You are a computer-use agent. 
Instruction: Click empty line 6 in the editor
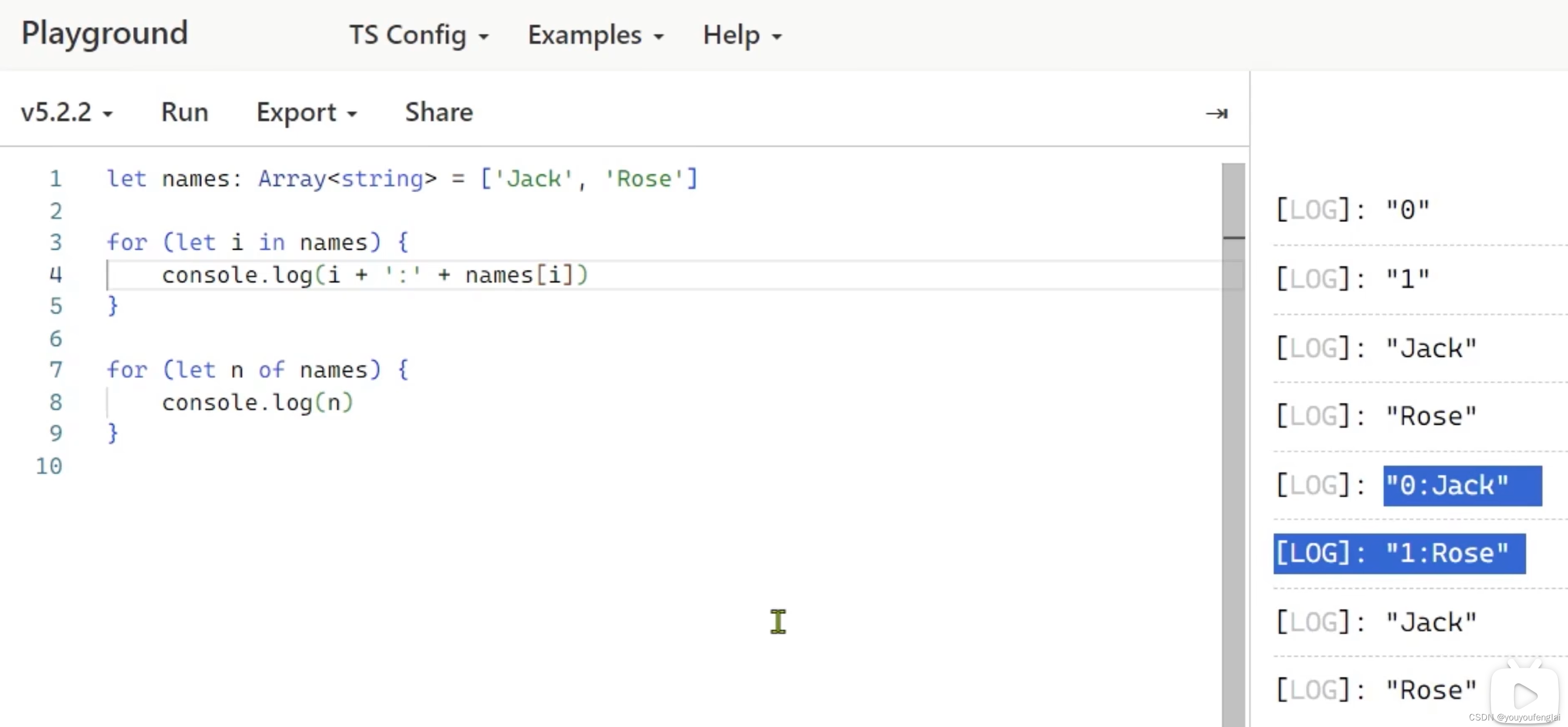pyautogui.click(x=664, y=338)
